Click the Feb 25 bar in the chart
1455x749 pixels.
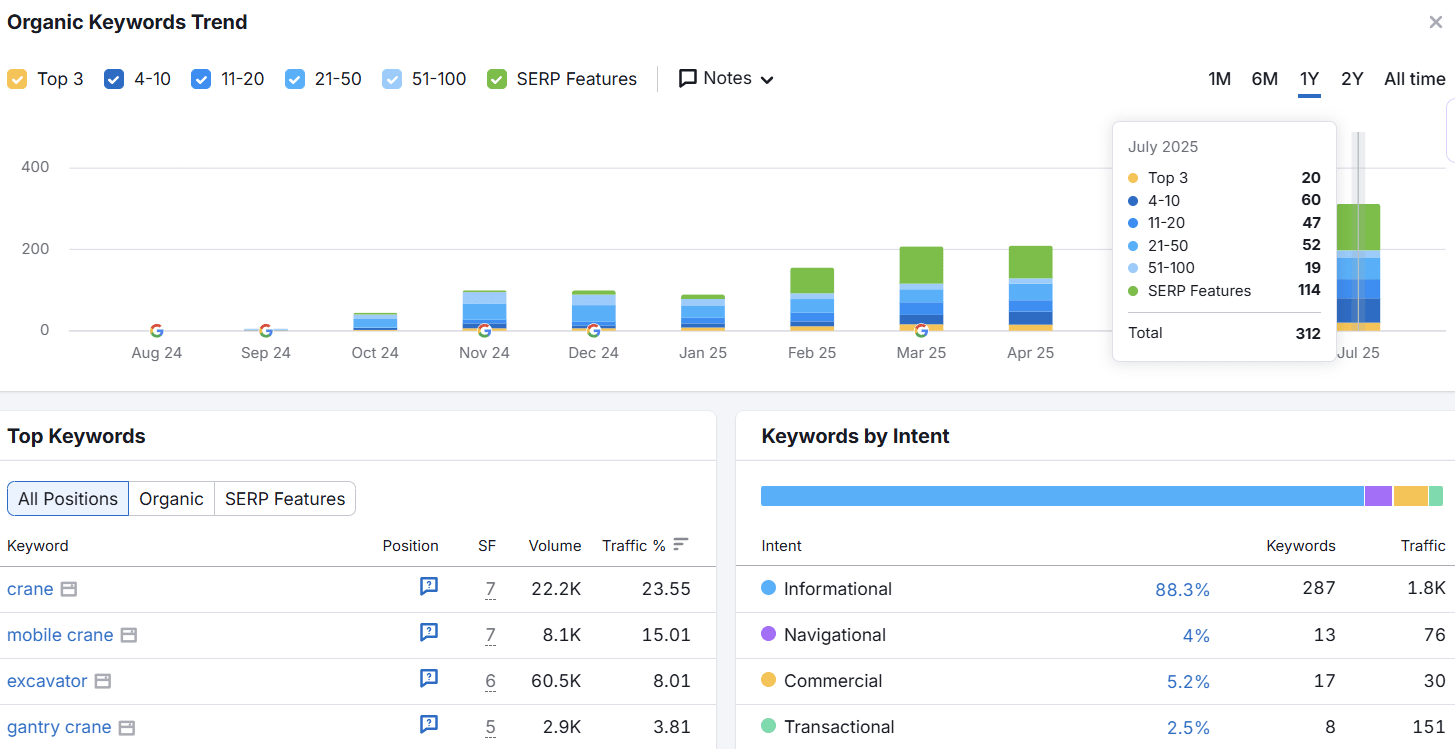coord(812,299)
